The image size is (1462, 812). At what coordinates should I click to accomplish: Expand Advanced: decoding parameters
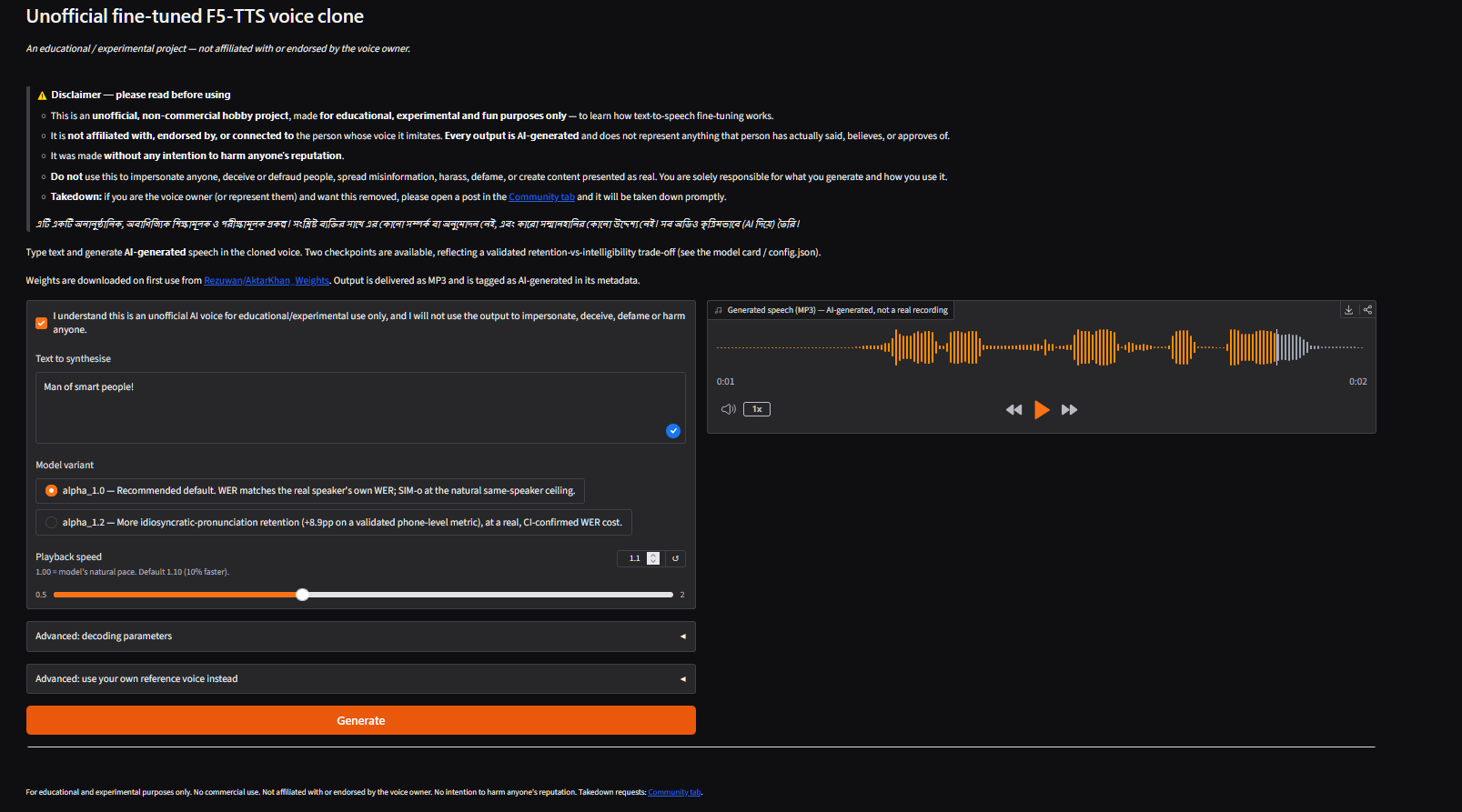pos(361,637)
